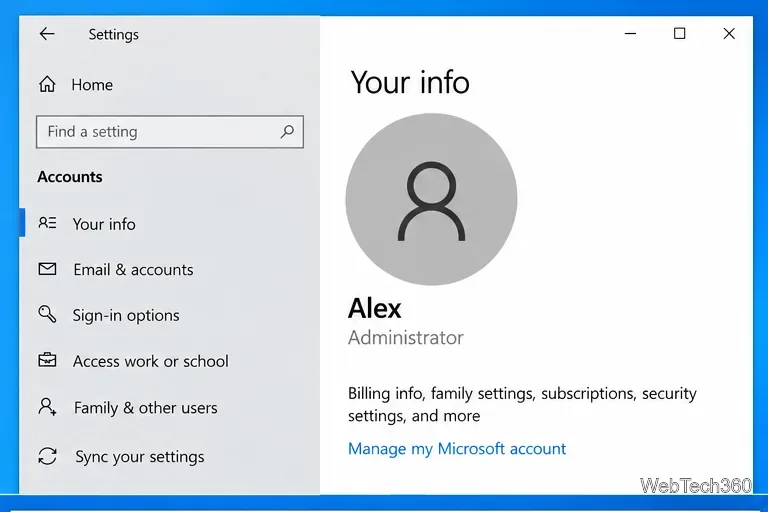Maximize the Settings window
Screen dimensions: 768x512
[x=679, y=34]
